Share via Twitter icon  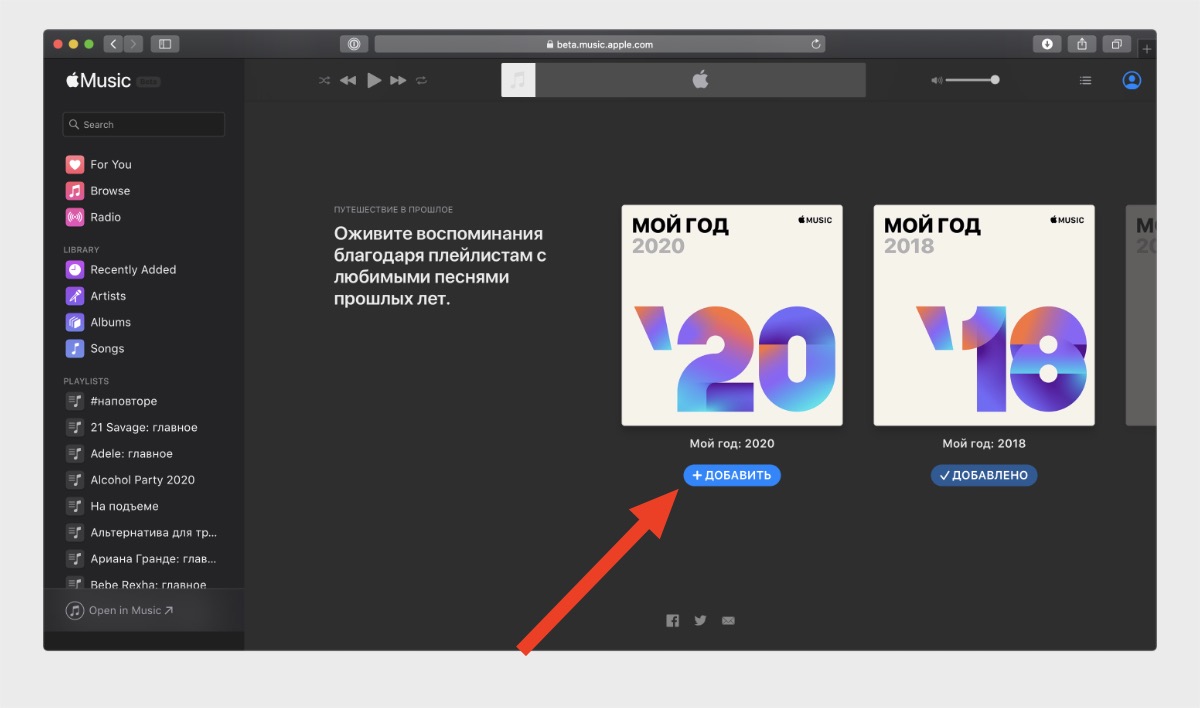pyautogui.click(x=700, y=621)
